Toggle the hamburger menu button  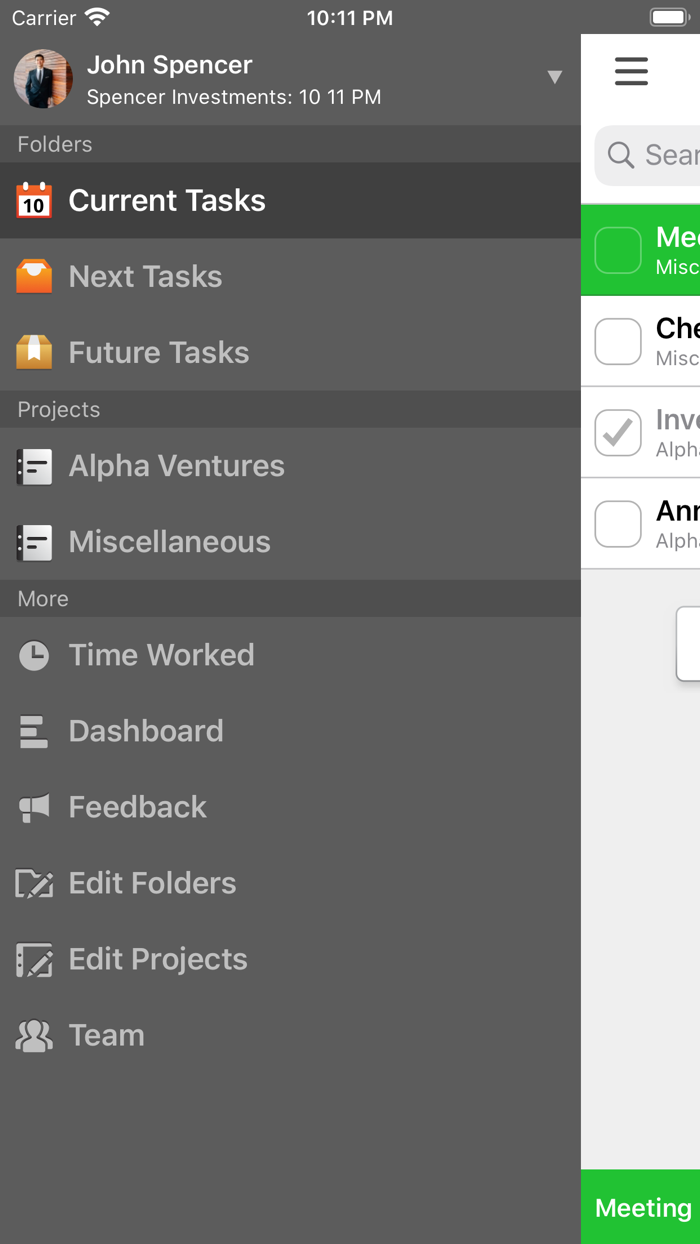[x=631, y=71]
